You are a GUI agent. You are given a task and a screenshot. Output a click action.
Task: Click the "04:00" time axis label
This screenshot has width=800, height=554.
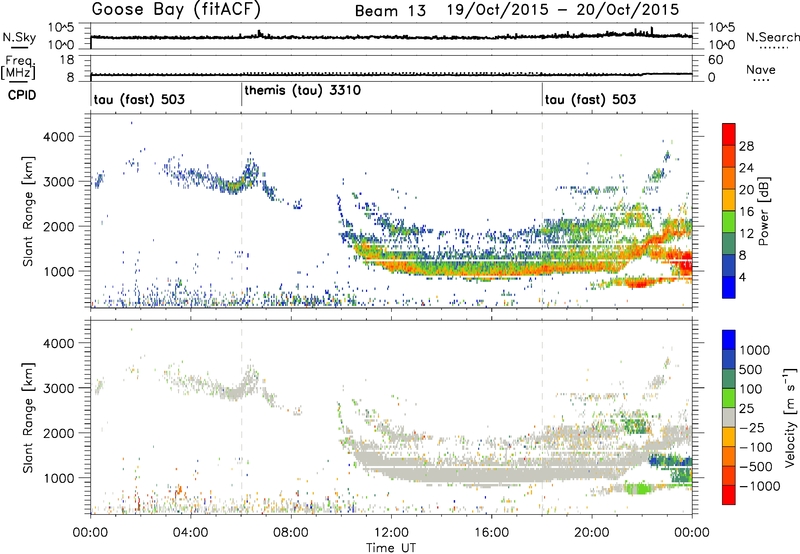click(190, 533)
